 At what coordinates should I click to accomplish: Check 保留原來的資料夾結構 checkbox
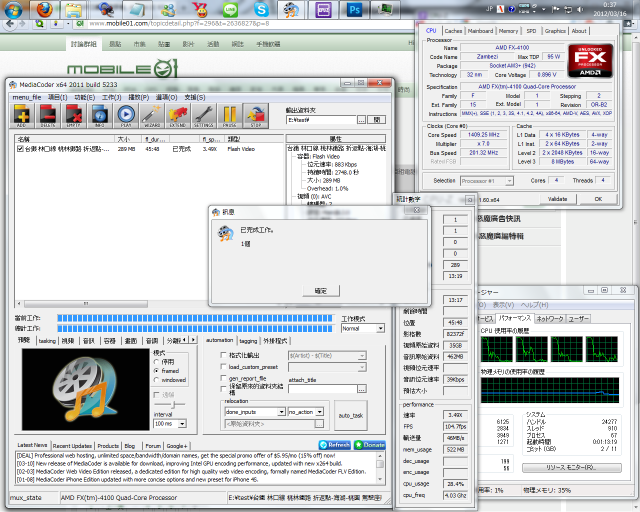(x=223, y=389)
